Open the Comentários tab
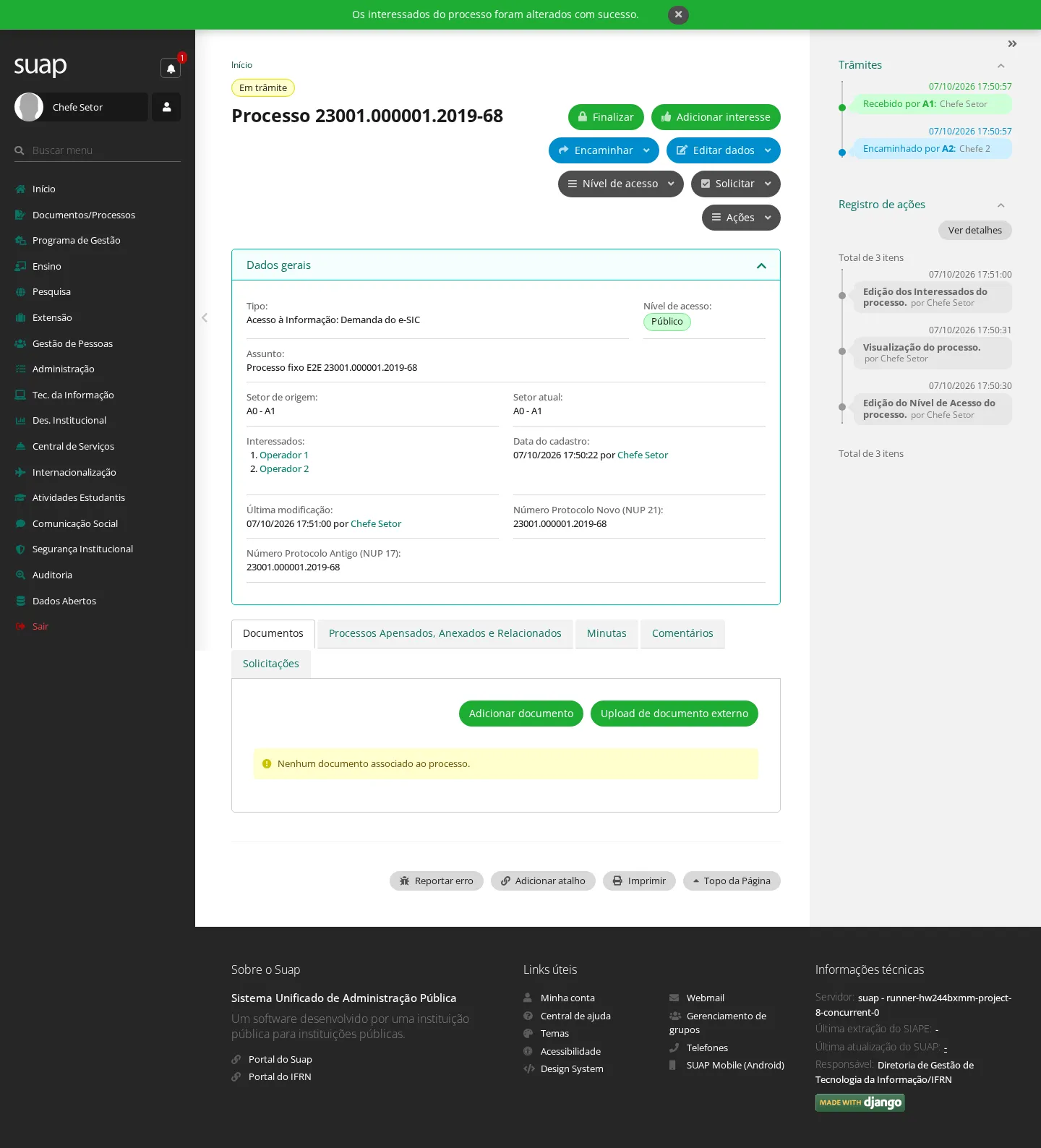The width and height of the screenshot is (1041, 1148). (x=682, y=633)
